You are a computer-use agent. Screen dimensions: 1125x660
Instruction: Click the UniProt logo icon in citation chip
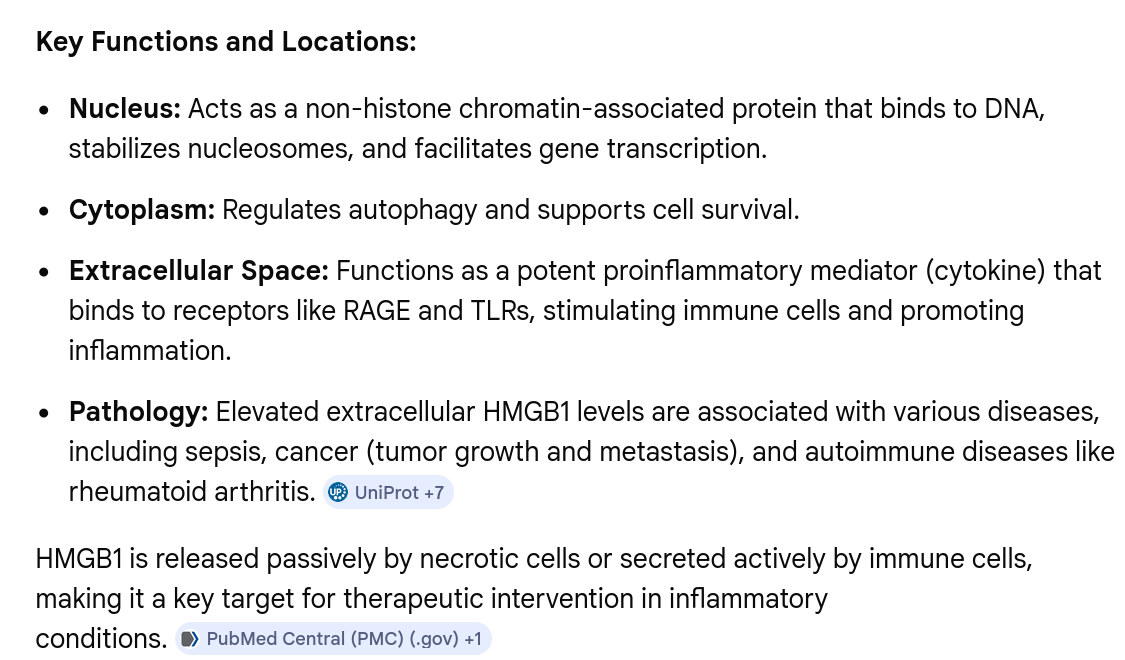338,492
